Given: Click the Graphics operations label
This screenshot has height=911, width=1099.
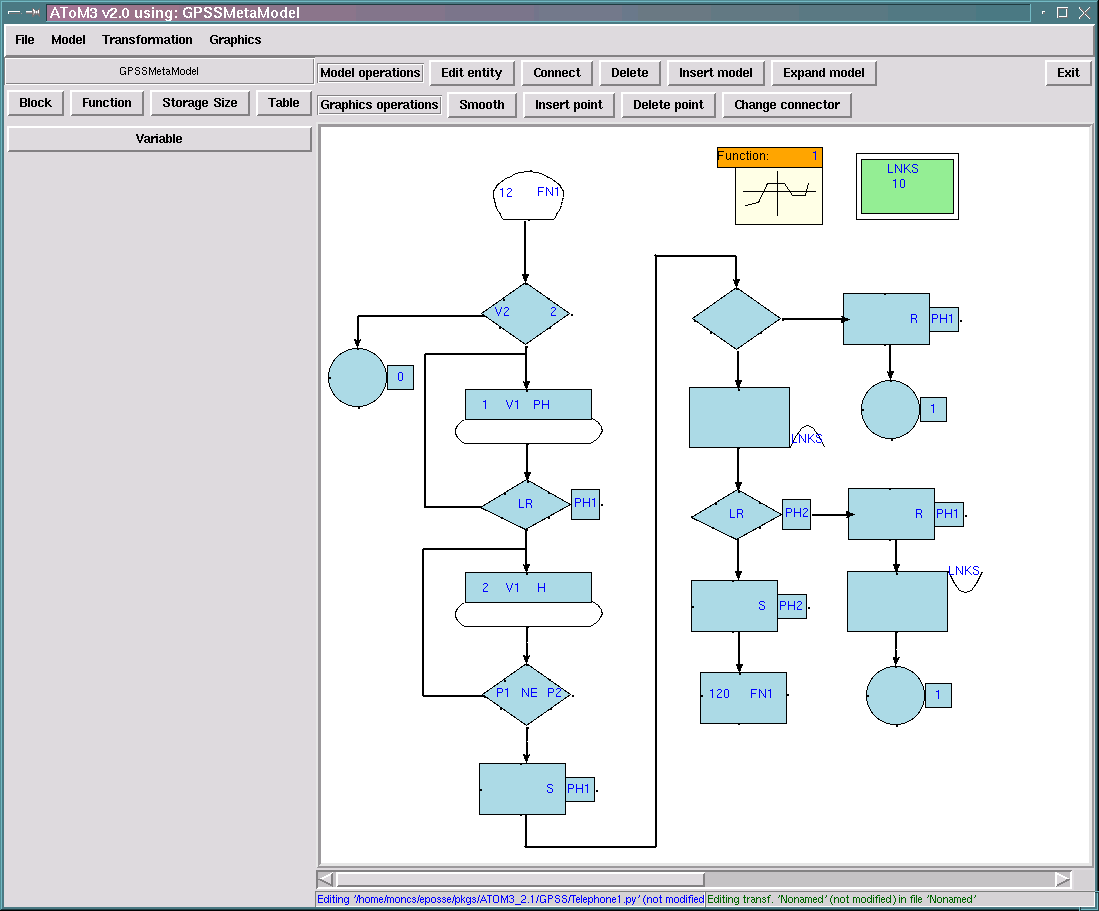Looking at the screenshot, I should point(379,105).
